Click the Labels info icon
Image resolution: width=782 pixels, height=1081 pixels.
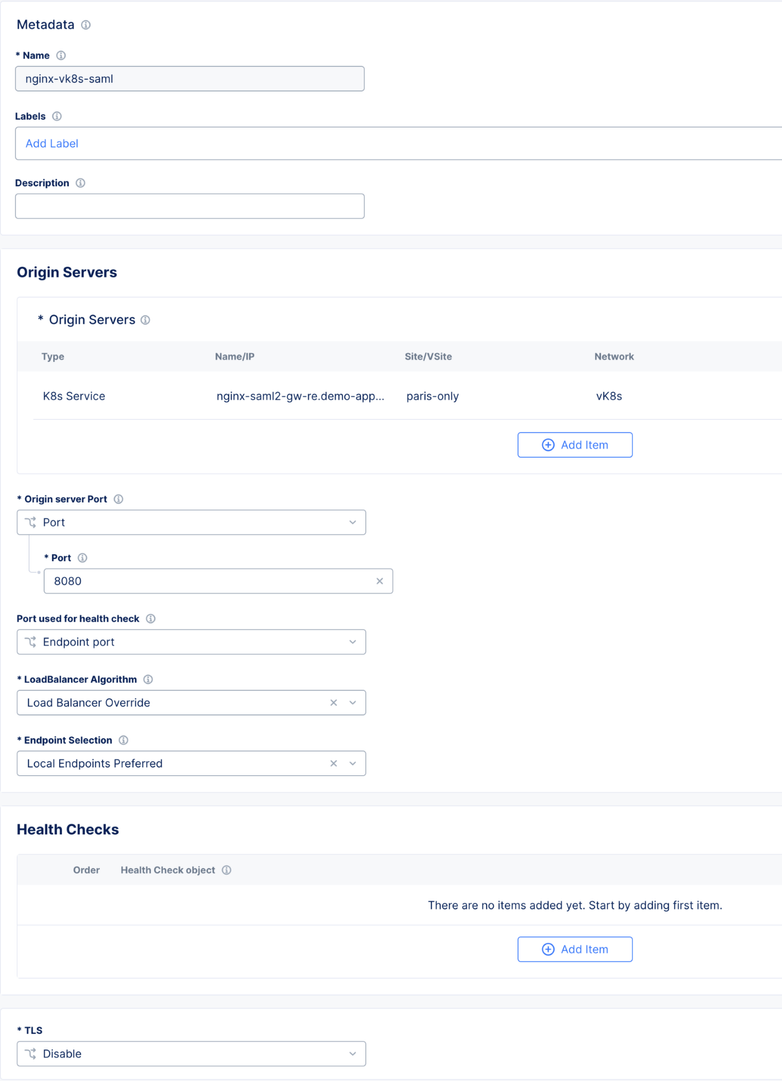pyautogui.click(x=57, y=117)
